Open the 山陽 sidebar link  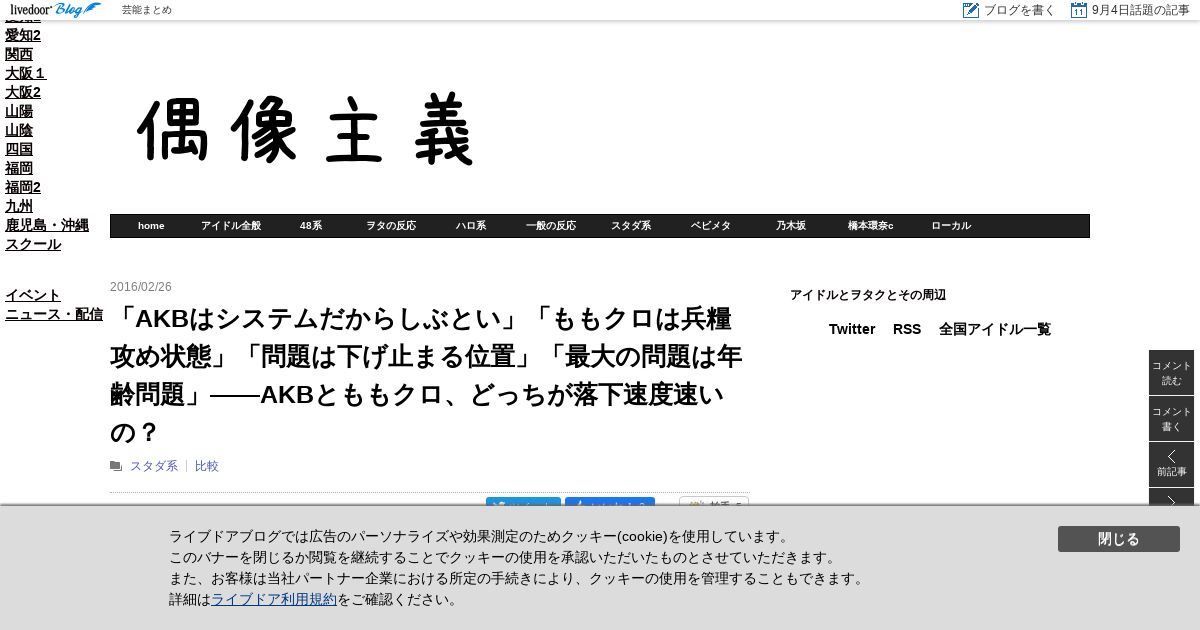(19, 111)
